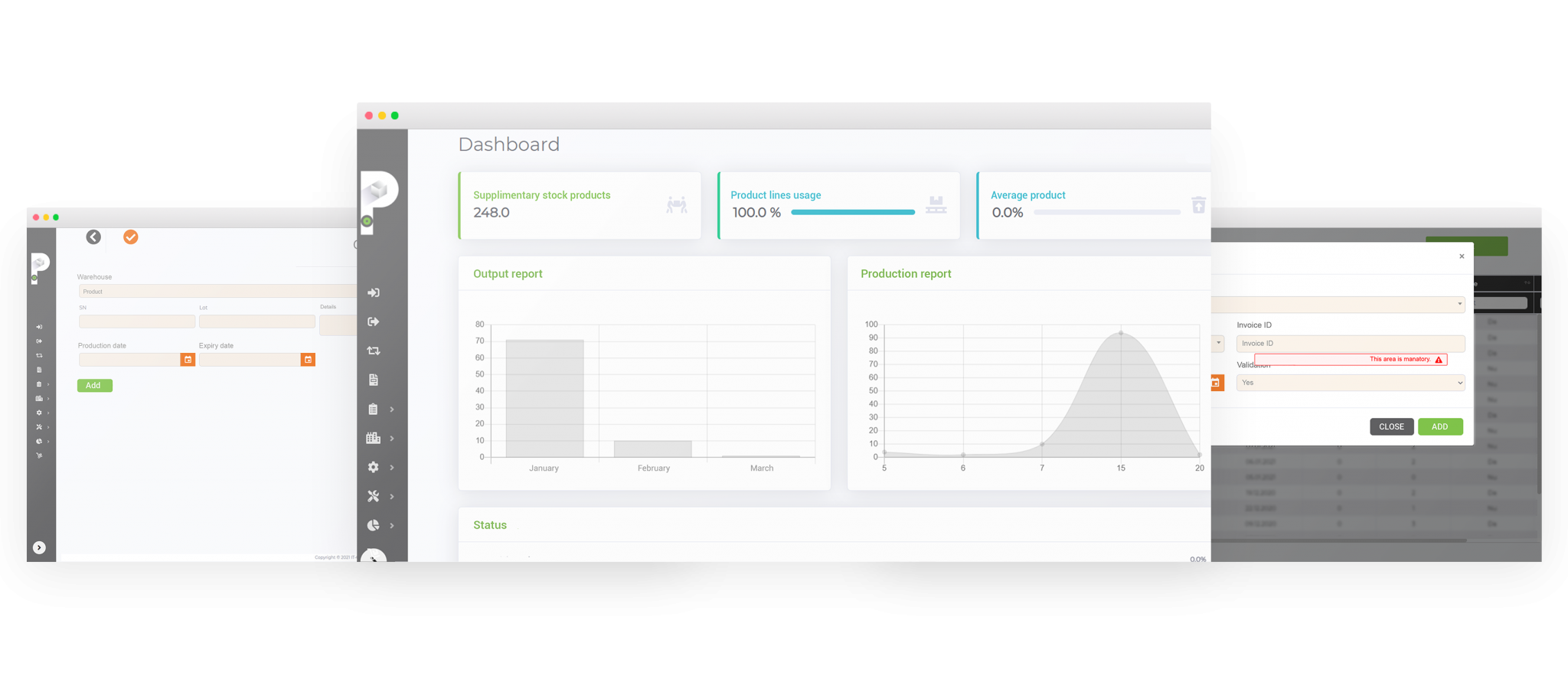
Task: Click the Product lines usage progress bar
Action: coord(853,212)
